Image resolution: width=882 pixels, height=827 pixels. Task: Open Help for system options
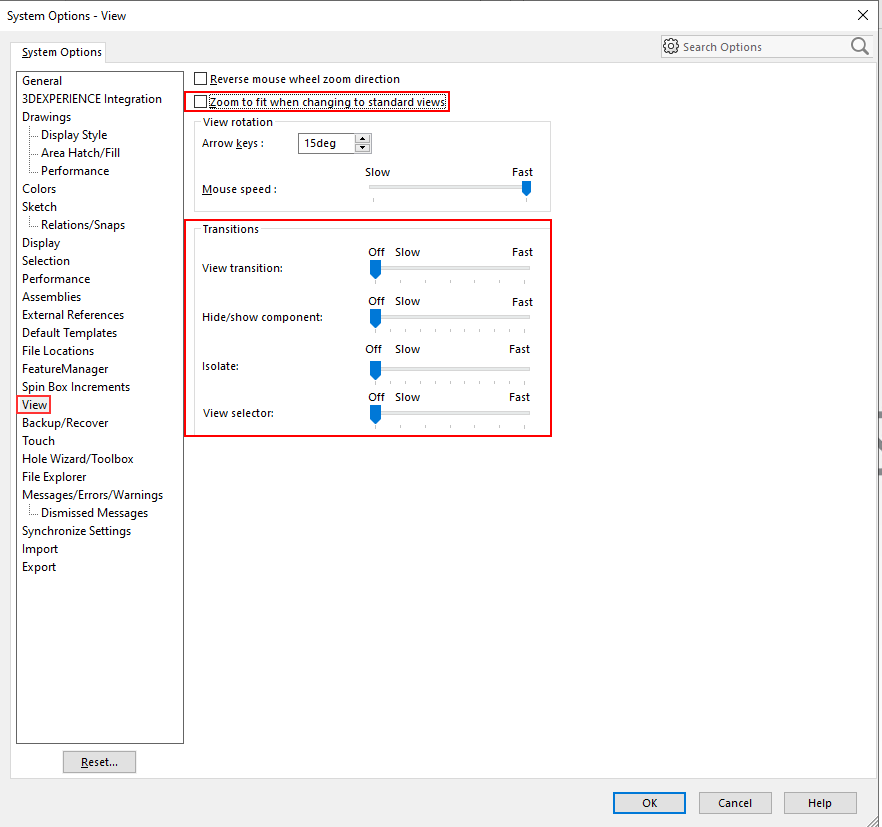click(x=820, y=802)
